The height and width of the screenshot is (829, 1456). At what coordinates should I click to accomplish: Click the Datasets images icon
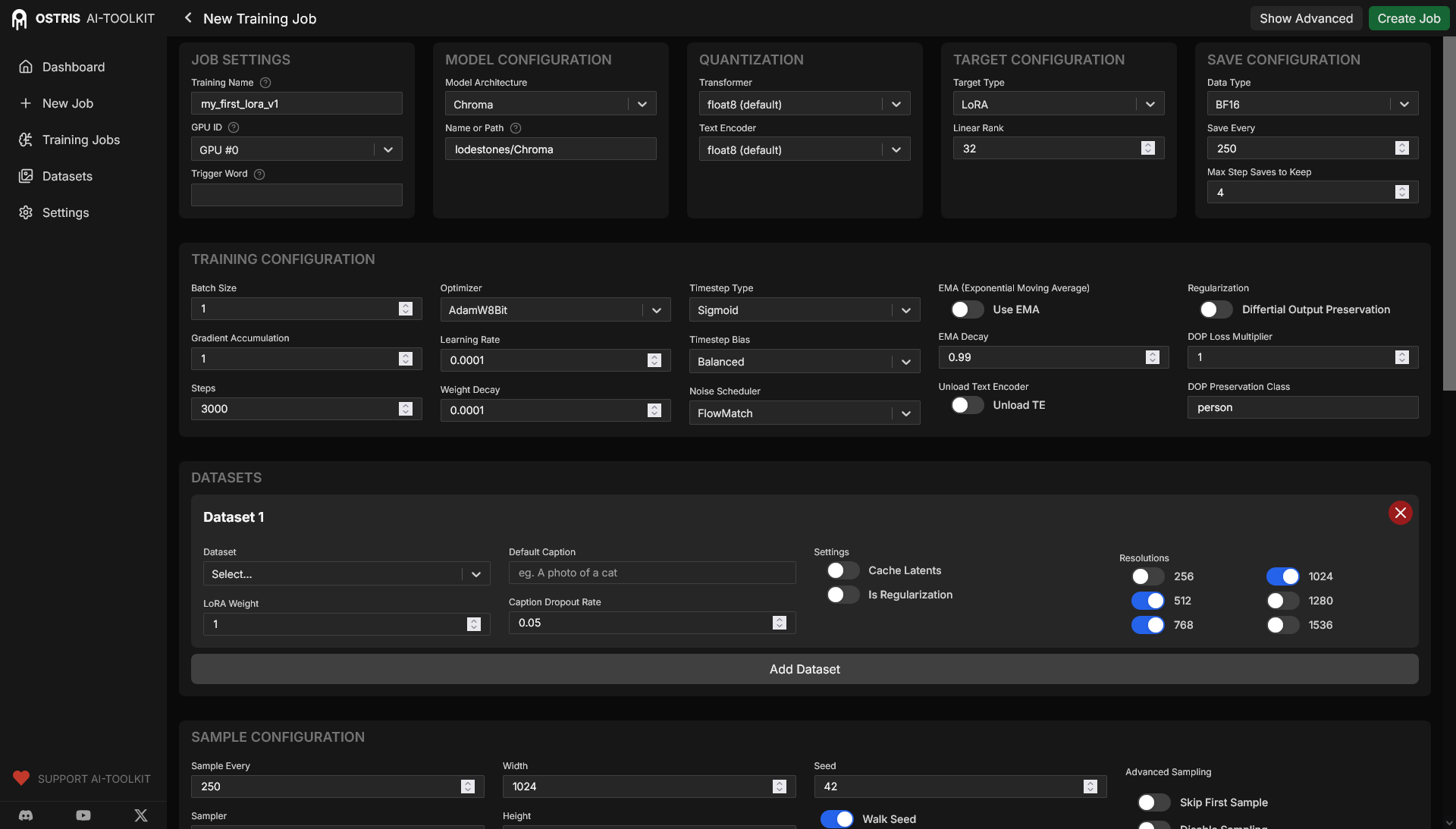26,176
